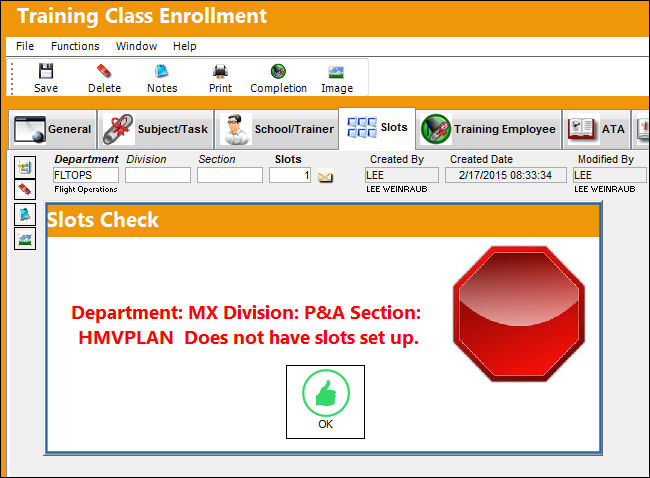Viewport: 650px width, 478px height.
Task: Click the Slots number field
Action: click(x=290, y=175)
